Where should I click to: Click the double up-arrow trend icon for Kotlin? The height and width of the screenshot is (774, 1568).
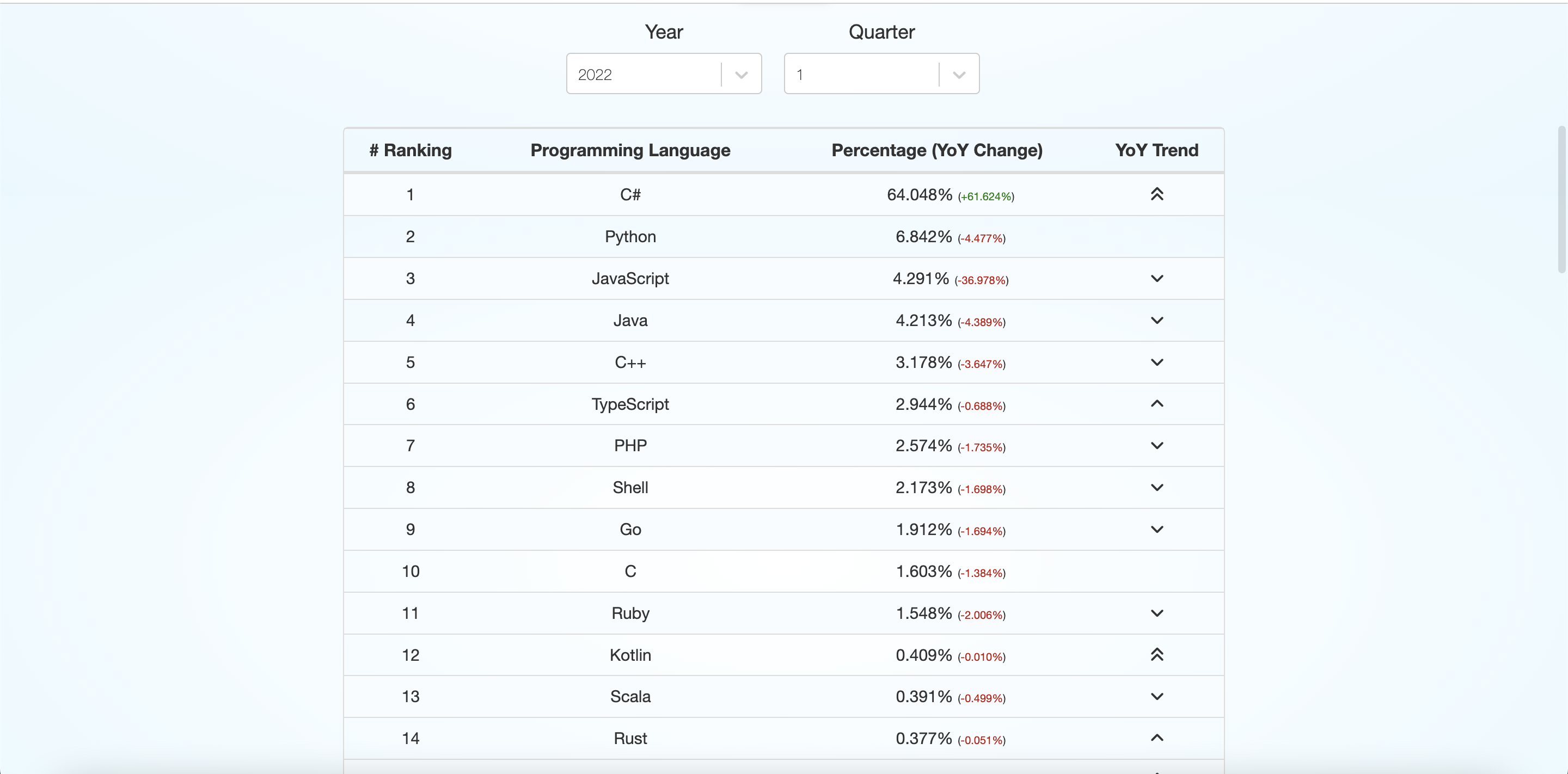coord(1156,655)
